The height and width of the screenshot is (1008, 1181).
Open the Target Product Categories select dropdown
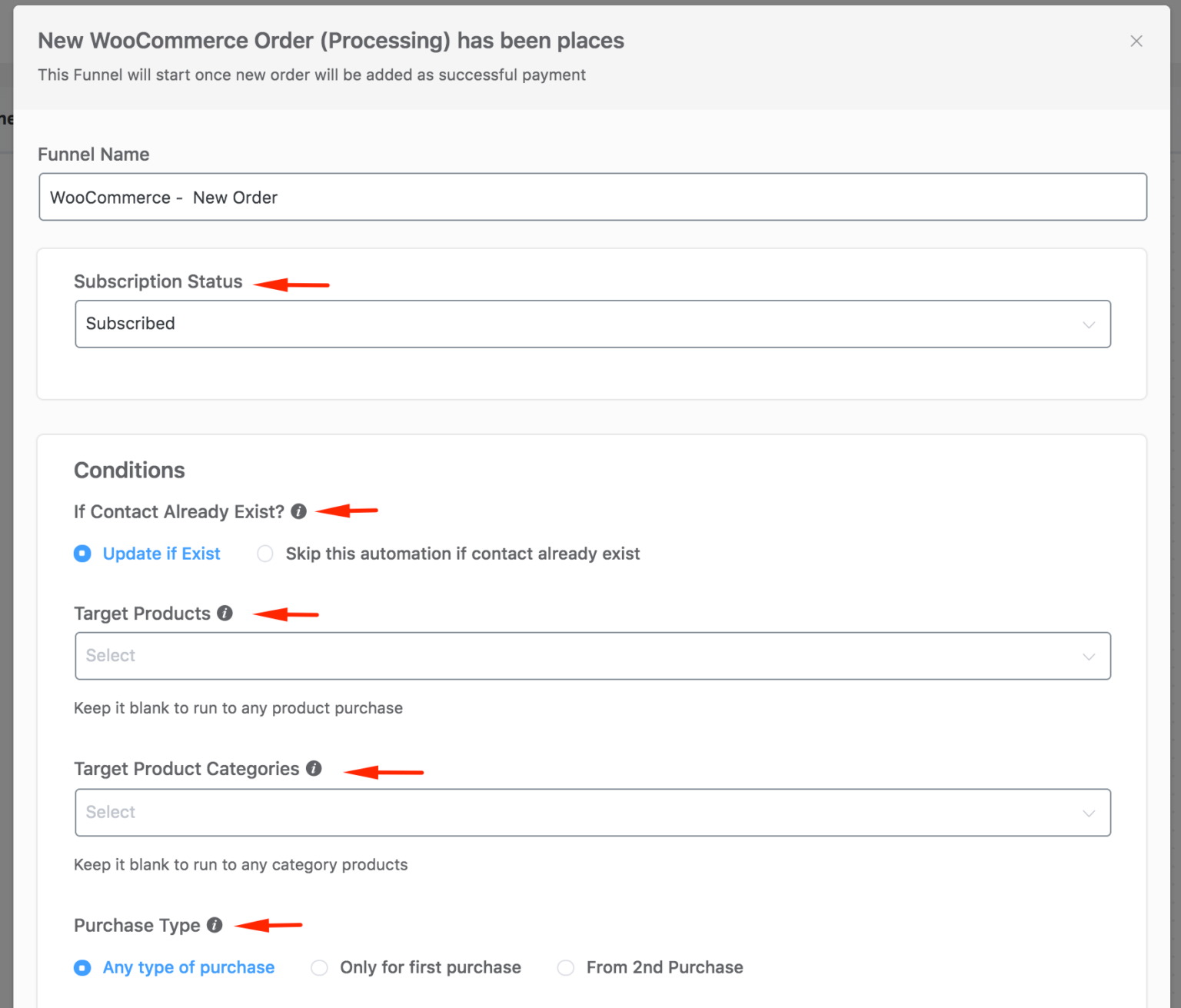point(593,813)
